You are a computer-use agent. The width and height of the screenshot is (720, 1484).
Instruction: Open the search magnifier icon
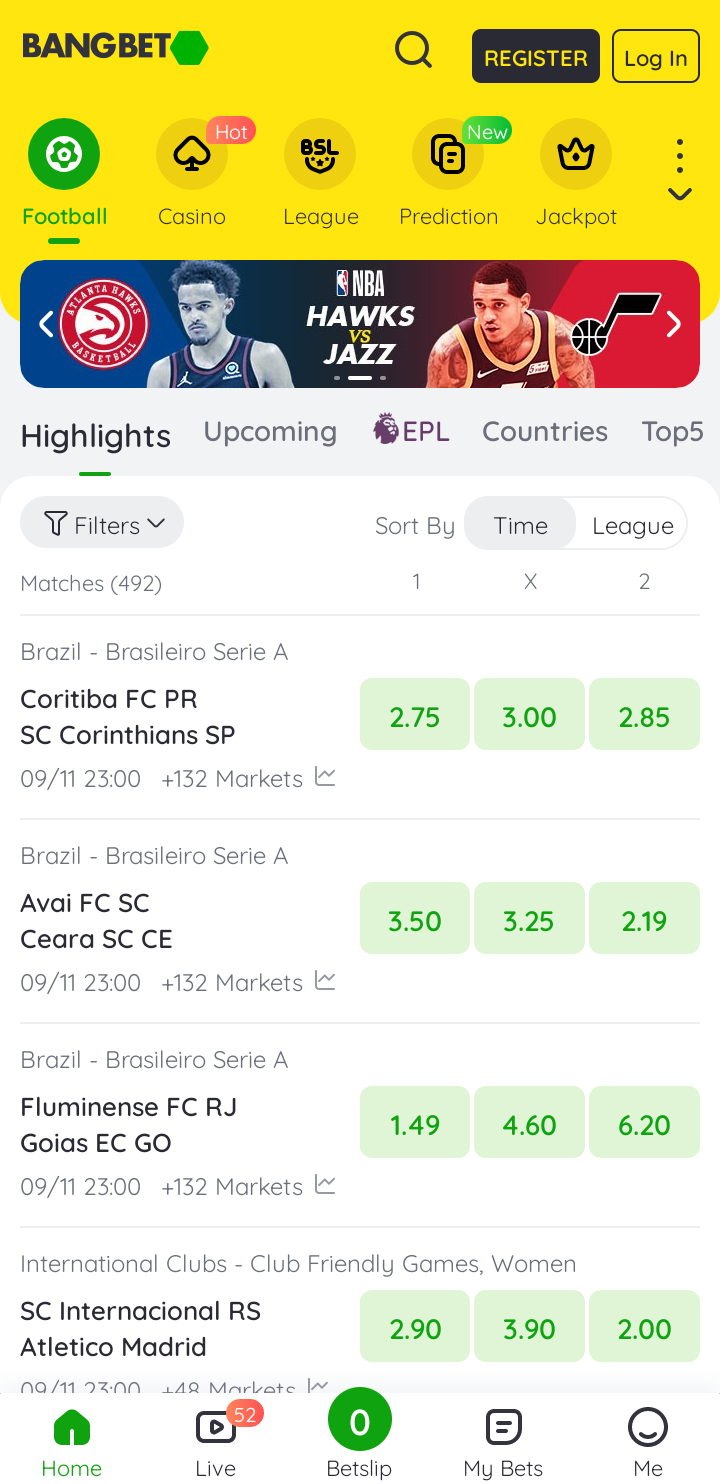click(413, 49)
